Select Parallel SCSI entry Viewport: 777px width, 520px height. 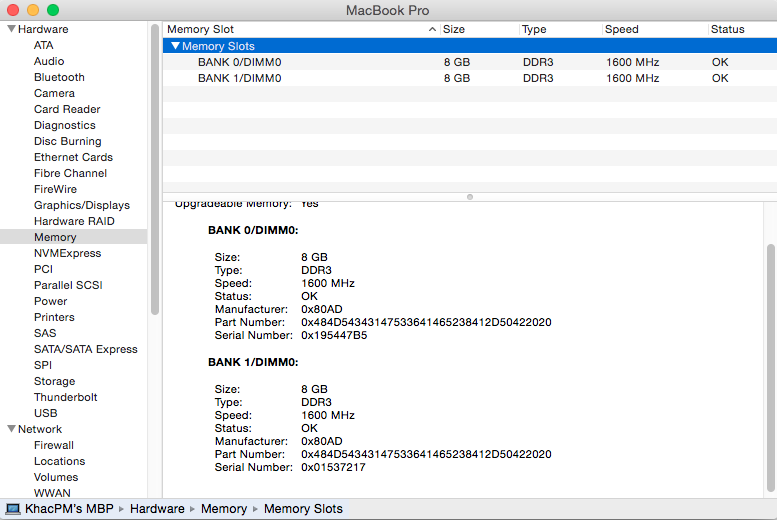point(68,285)
